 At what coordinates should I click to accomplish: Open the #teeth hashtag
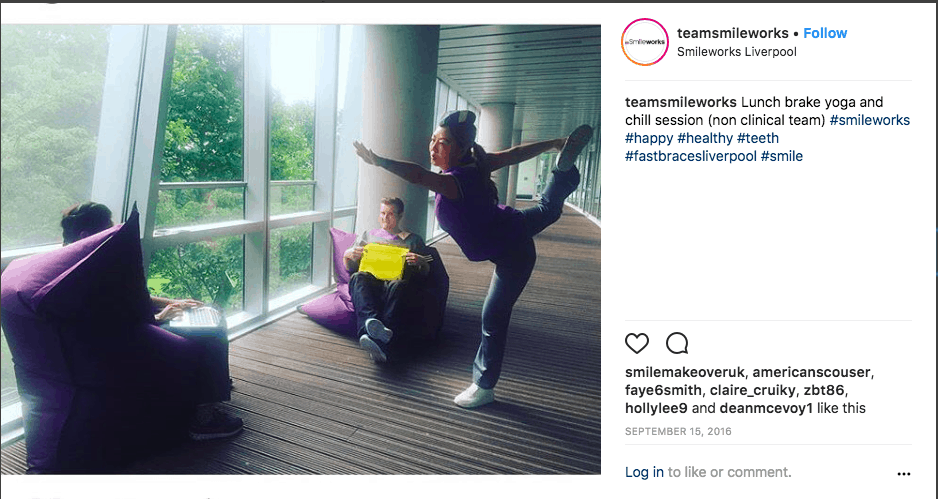pyautogui.click(x=758, y=138)
